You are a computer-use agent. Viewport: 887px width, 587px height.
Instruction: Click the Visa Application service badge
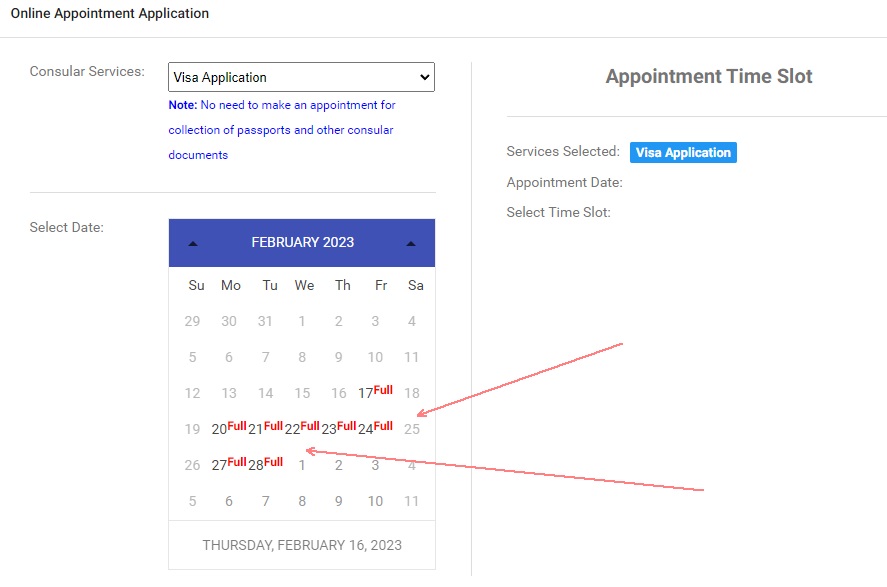[x=683, y=153]
